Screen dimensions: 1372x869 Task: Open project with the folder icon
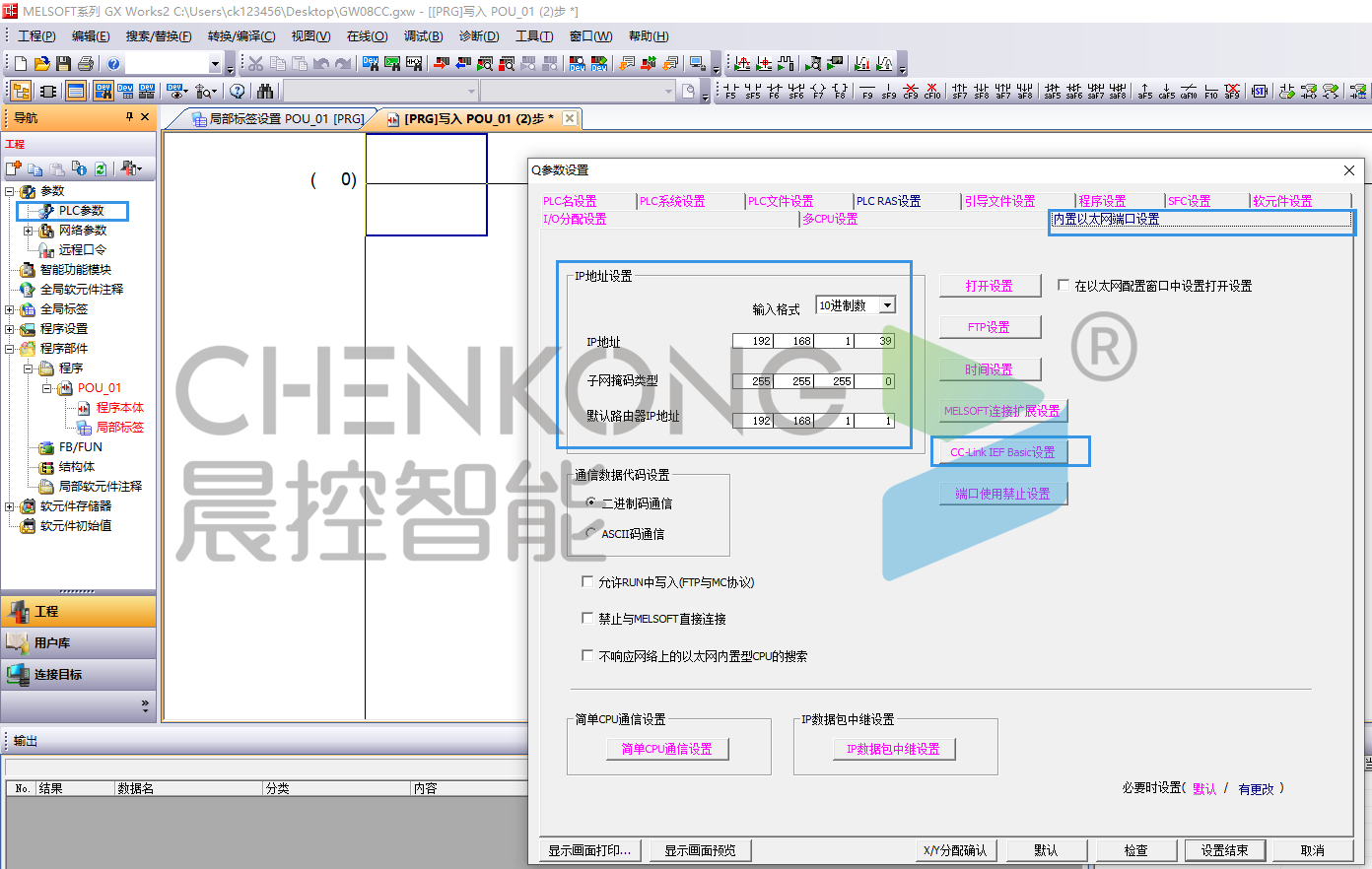[x=41, y=64]
